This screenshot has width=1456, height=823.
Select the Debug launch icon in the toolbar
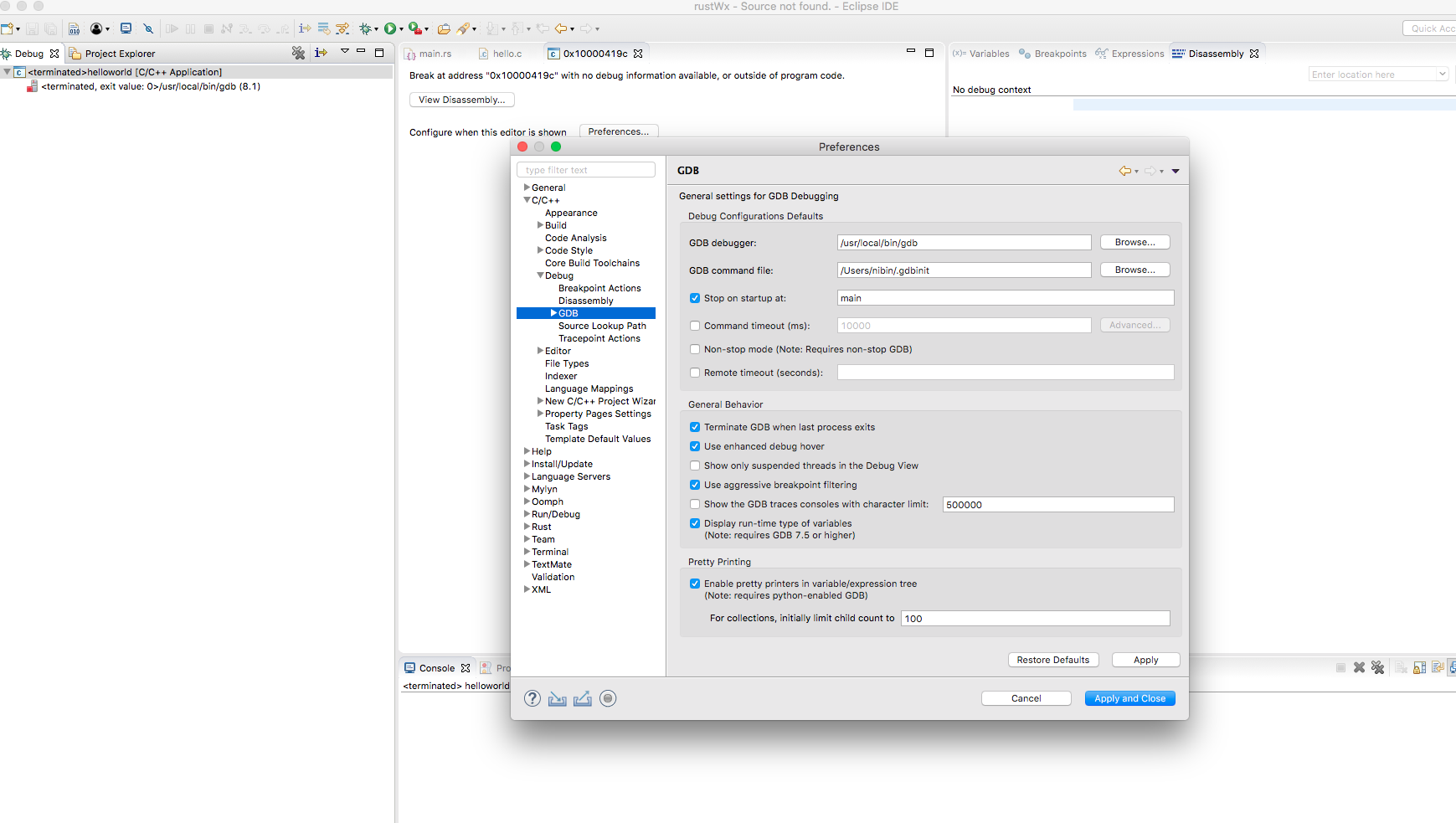click(x=366, y=28)
